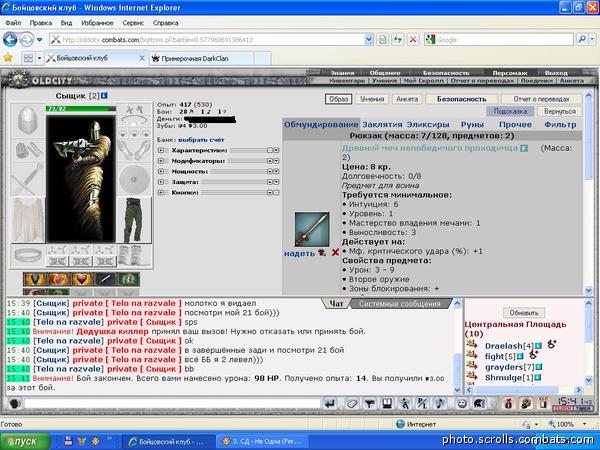Click the dark blade ability icon
This screenshot has height=450, width=600.
[x=105, y=279]
